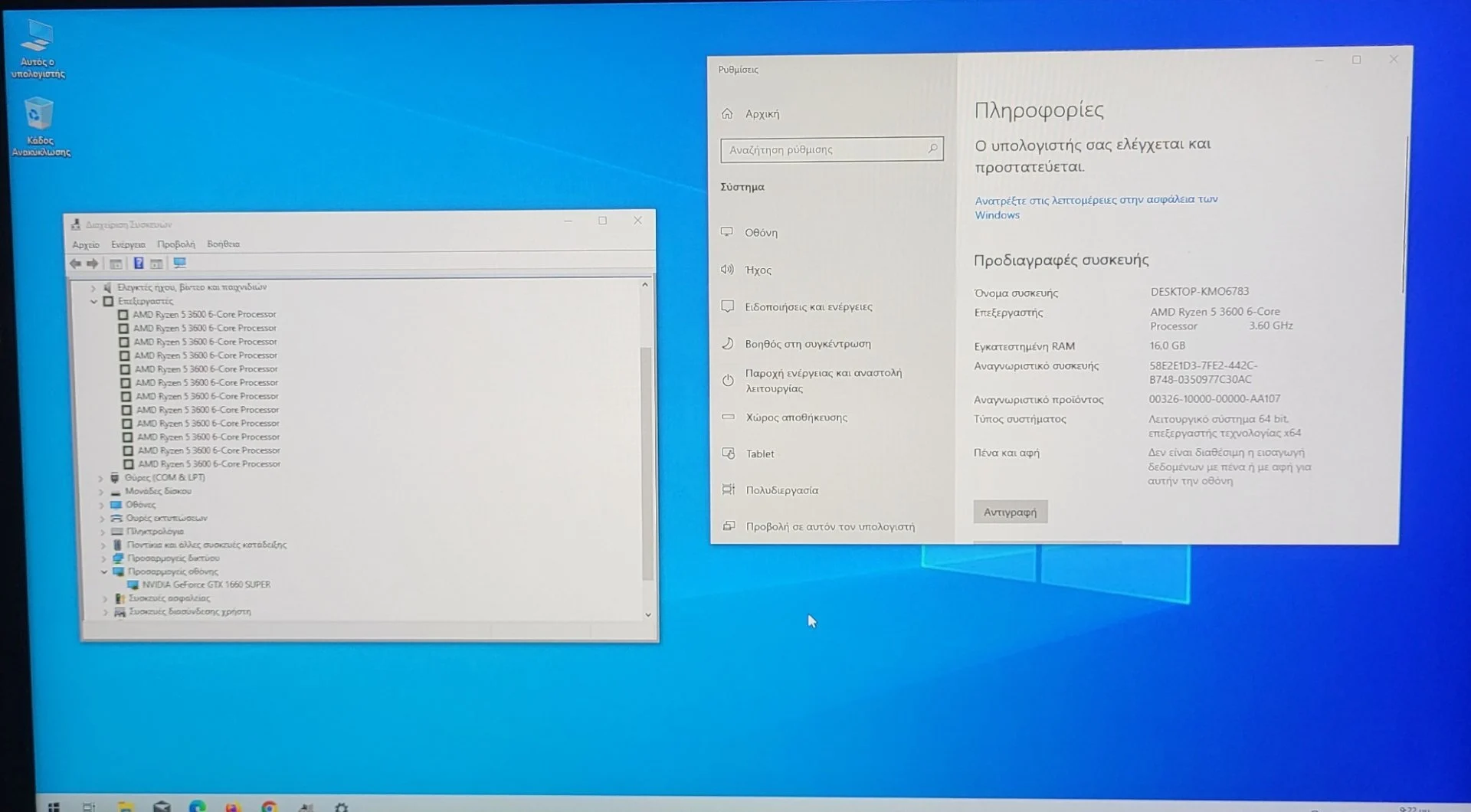Open Χώρος αποθήκευσης settings page
Screen dimensions: 1471x812
click(x=796, y=417)
